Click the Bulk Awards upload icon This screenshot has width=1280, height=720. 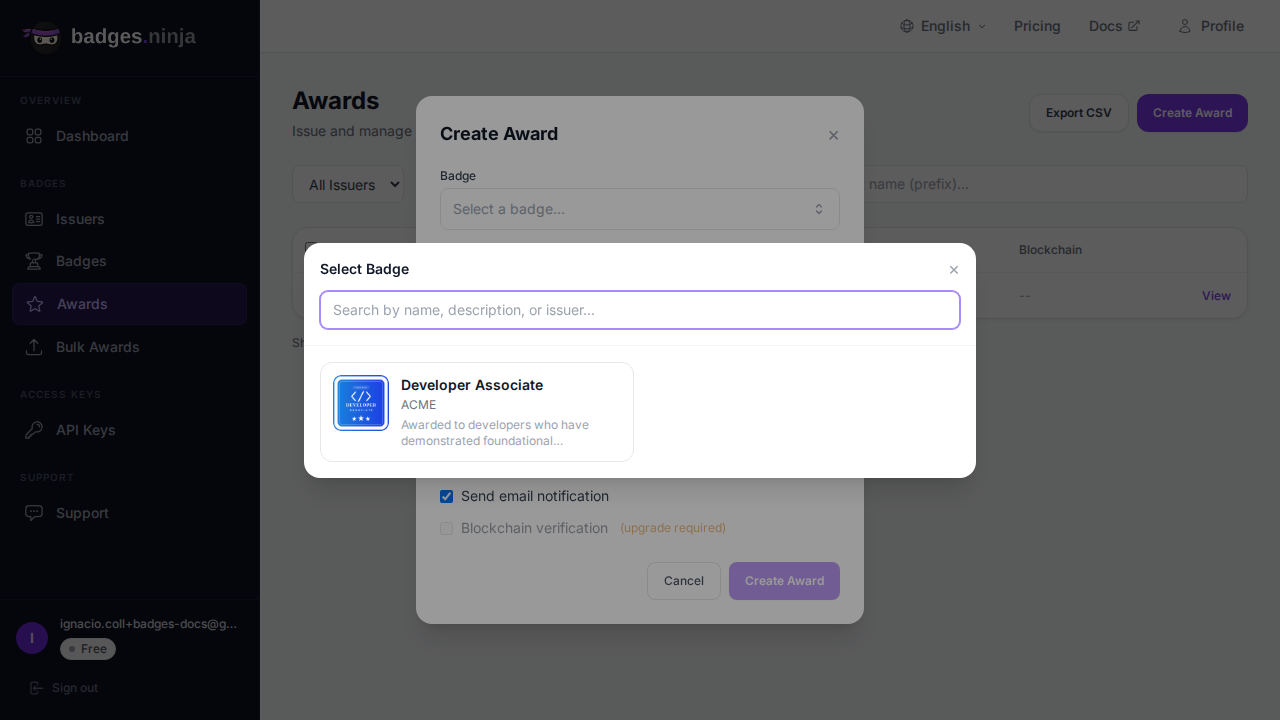(x=34, y=347)
